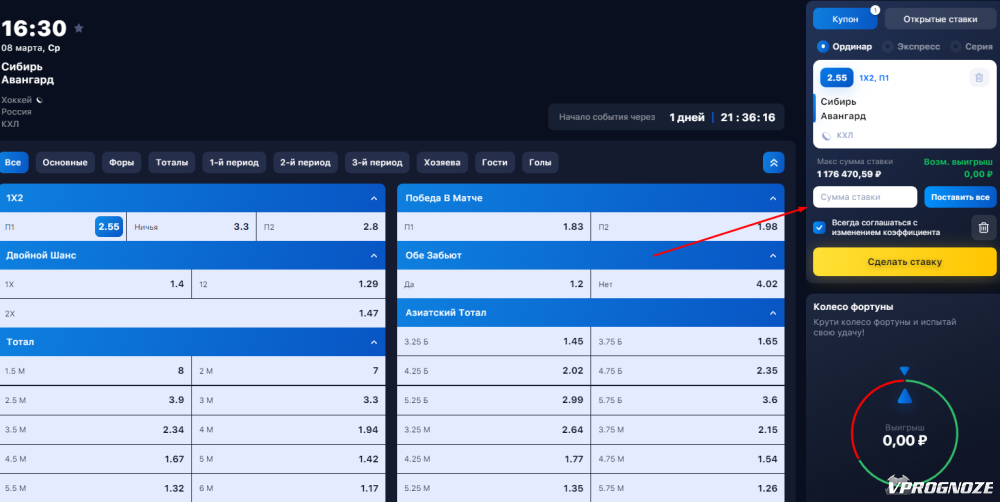Show Гости markets filter
This screenshot has height=502, width=1000.
pyautogui.click(x=494, y=163)
